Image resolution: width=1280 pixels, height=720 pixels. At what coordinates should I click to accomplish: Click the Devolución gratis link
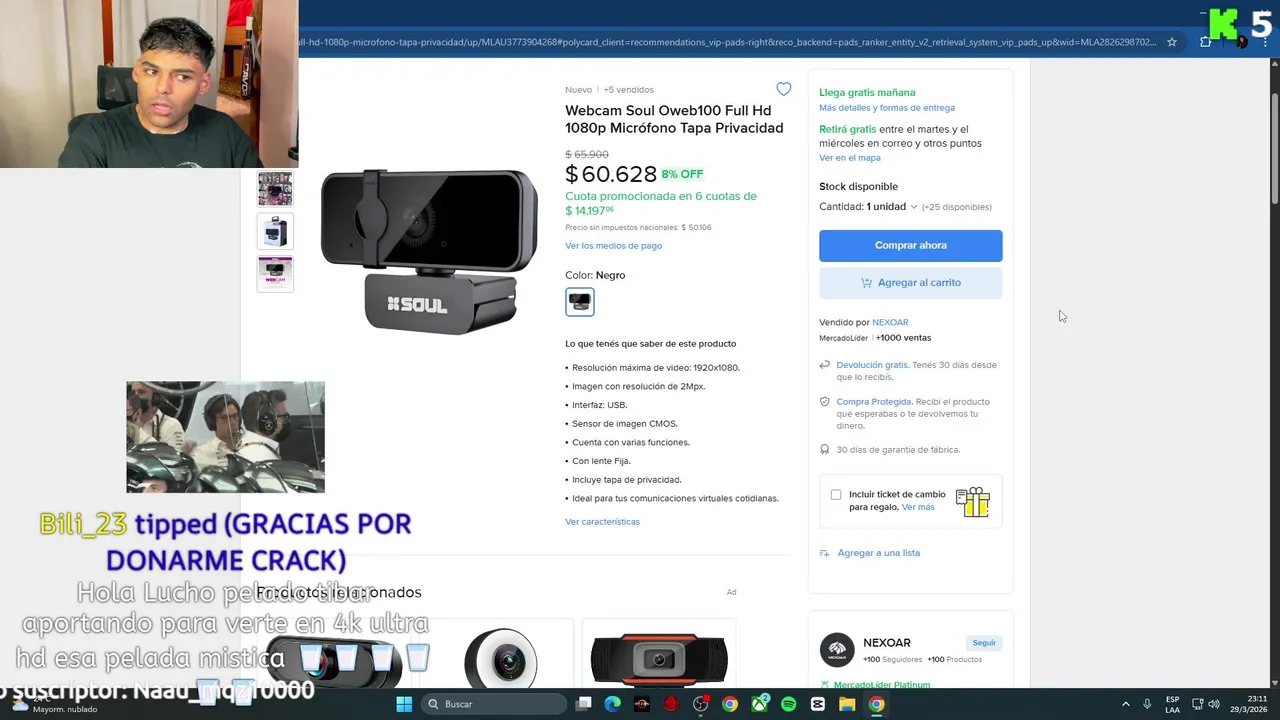872,365
